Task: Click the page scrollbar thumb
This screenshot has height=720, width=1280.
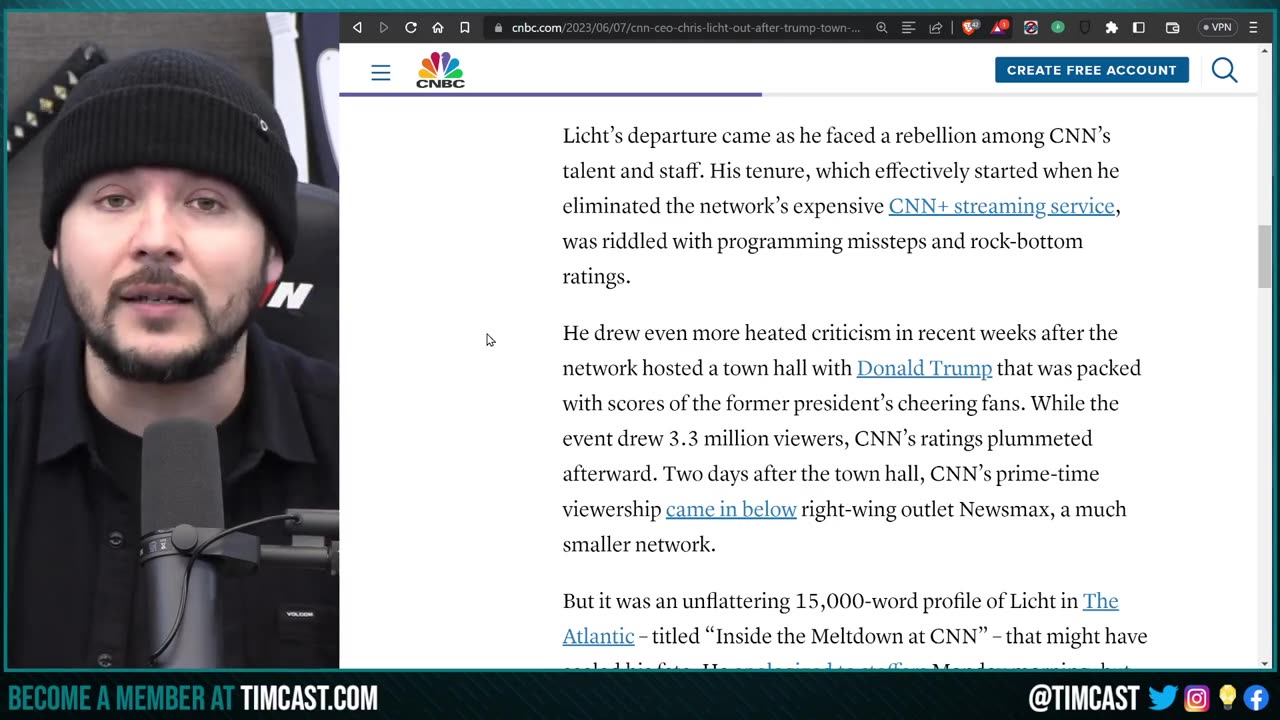Action: coord(1265,257)
